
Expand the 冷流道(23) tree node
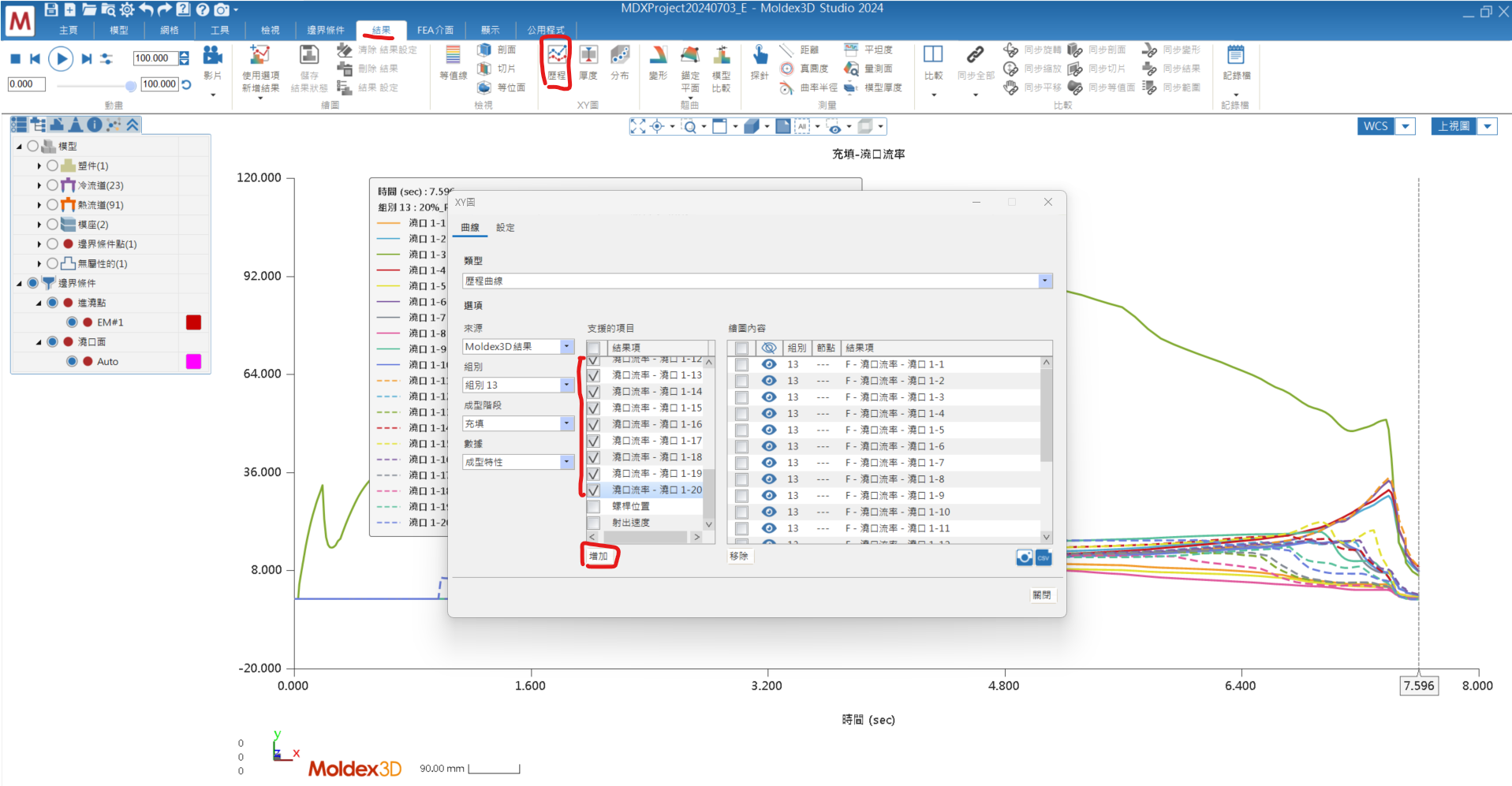pyautogui.click(x=39, y=185)
